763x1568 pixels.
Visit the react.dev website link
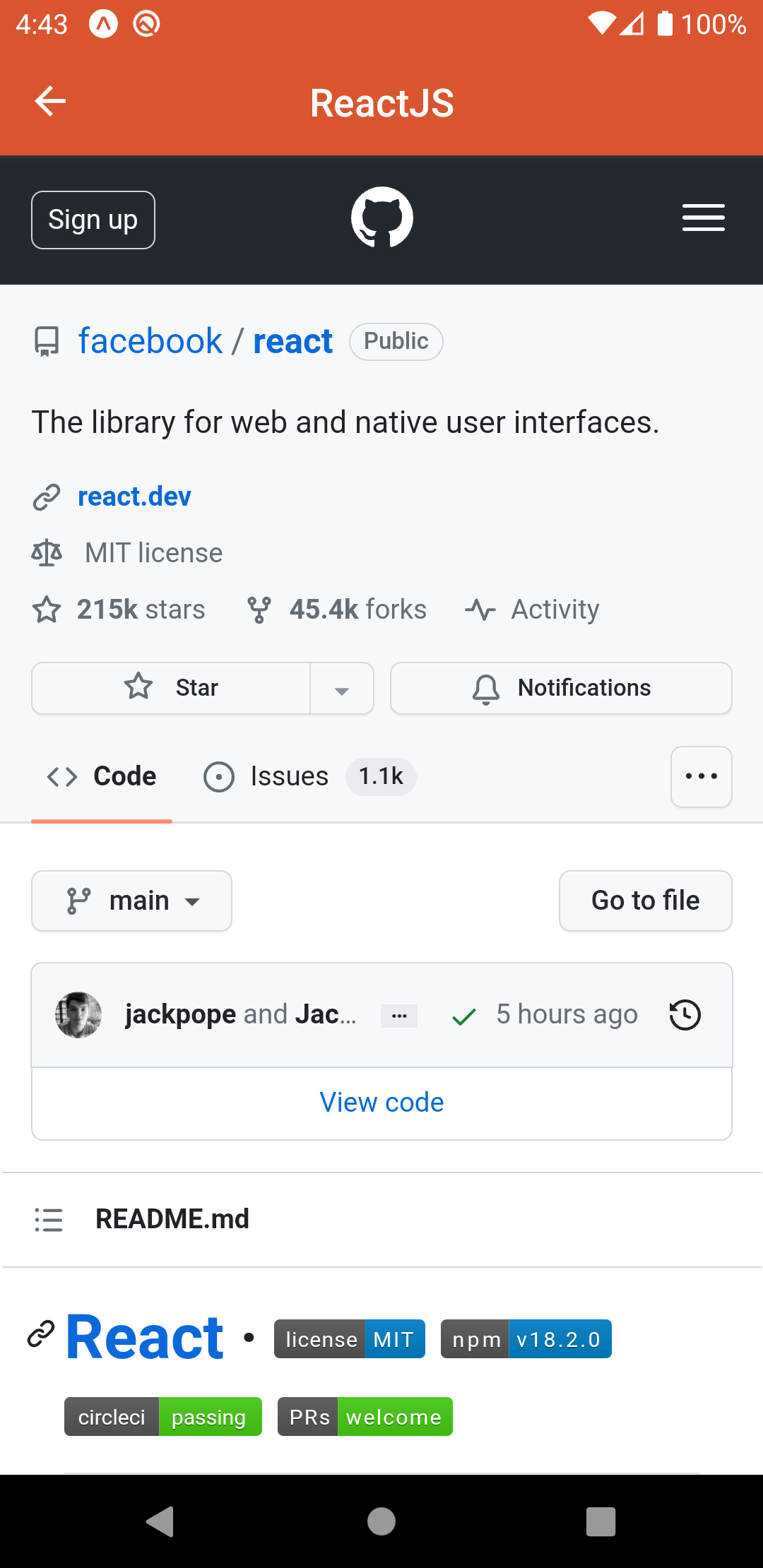135,497
